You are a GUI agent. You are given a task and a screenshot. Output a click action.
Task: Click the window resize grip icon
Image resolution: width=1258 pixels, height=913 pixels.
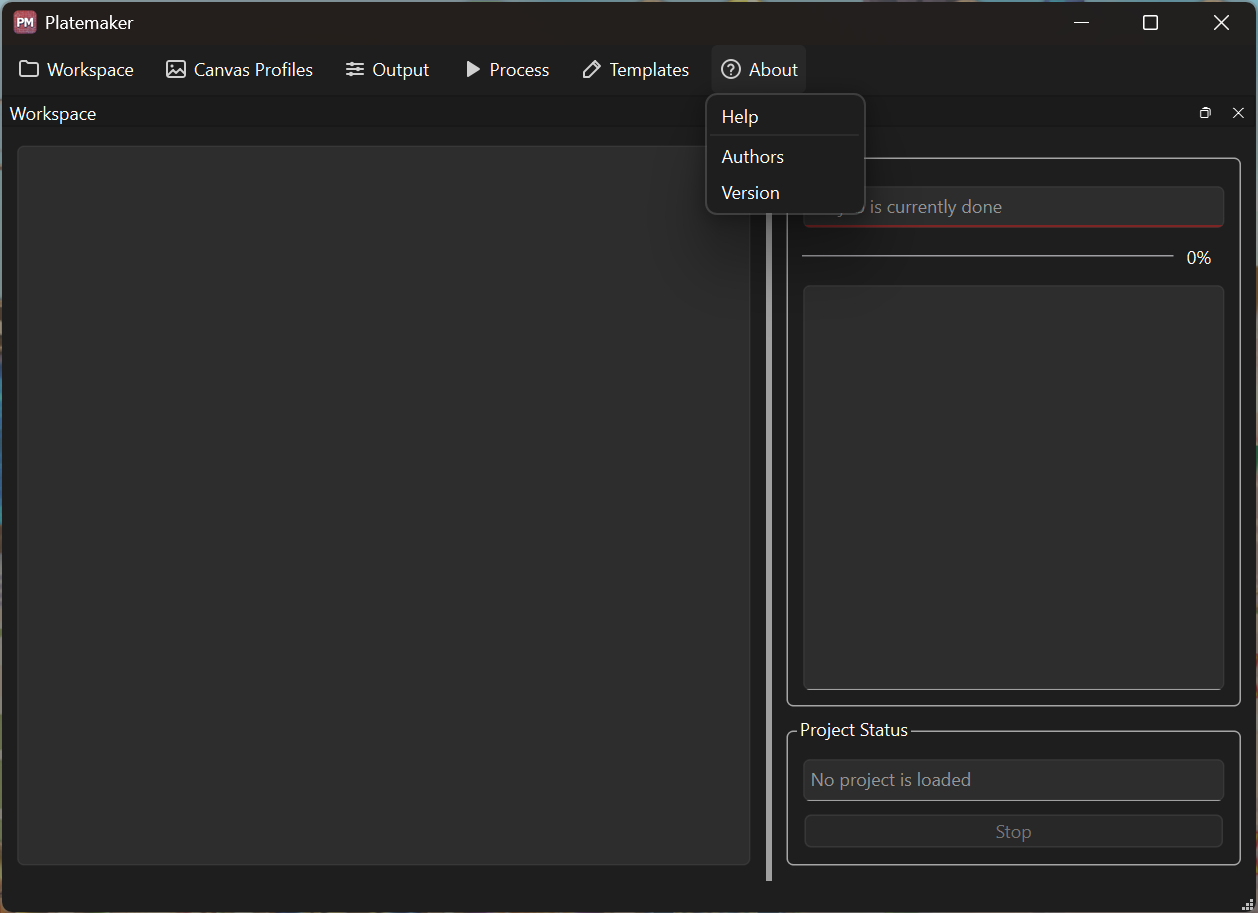pos(1247,903)
